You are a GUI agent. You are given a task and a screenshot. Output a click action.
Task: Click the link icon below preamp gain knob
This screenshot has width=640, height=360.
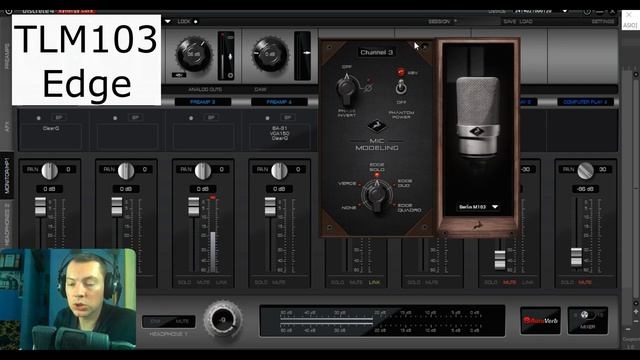[x=179, y=75]
